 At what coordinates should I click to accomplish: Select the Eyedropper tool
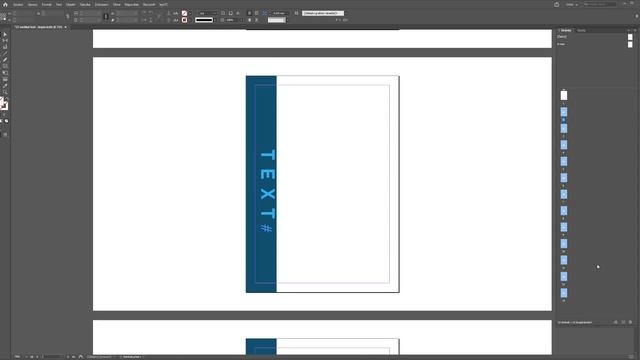(5, 86)
